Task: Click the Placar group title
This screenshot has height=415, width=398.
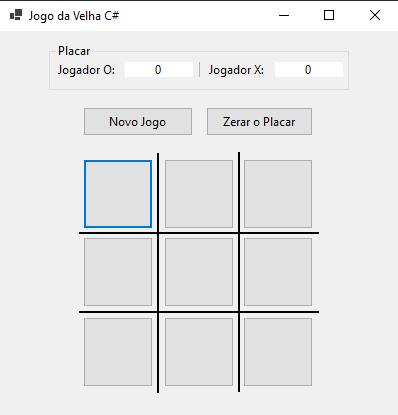Action: coord(74,51)
